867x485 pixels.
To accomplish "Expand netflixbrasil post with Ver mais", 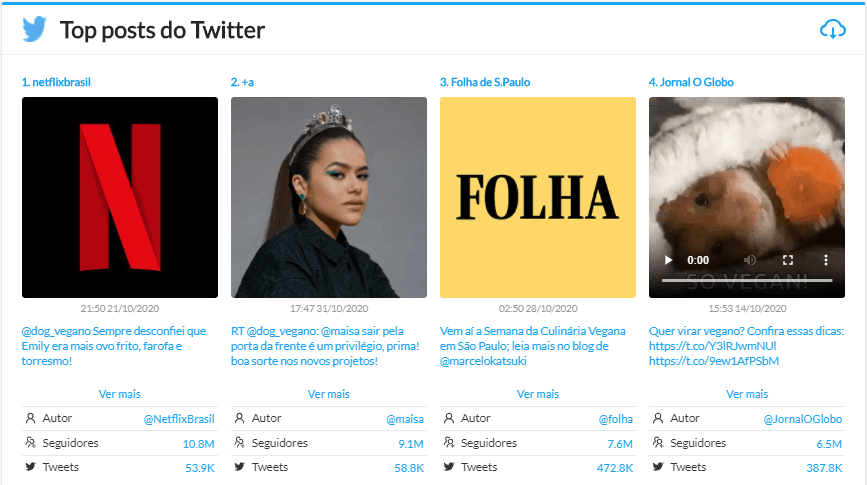I will (119, 394).
